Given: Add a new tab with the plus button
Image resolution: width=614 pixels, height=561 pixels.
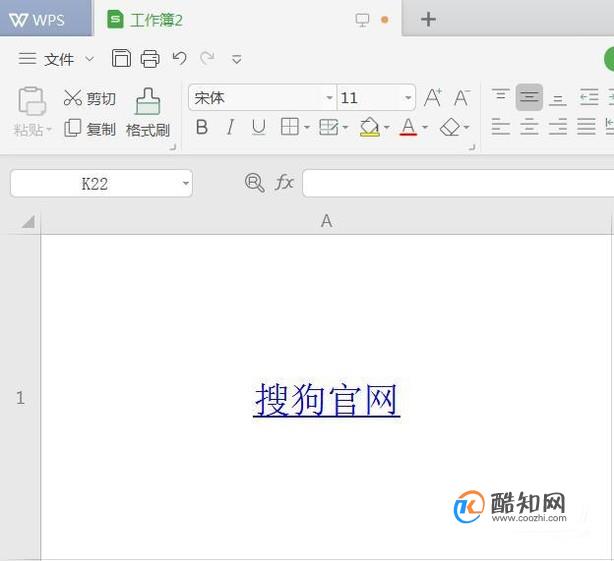Looking at the screenshot, I should [x=428, y=19].
